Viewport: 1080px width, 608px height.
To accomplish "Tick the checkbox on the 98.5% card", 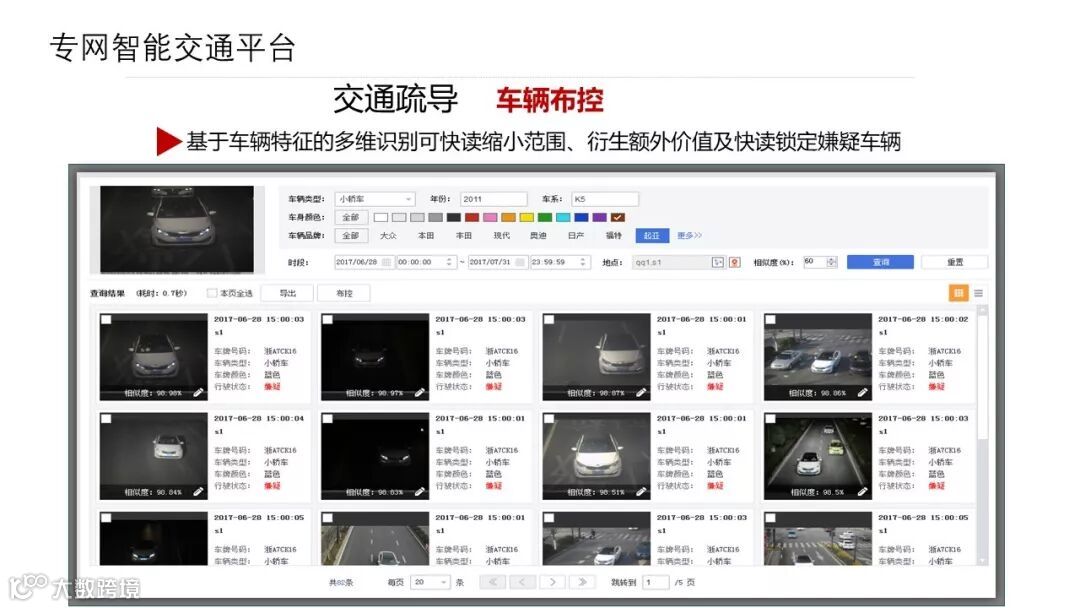I will tap(771, 419).
